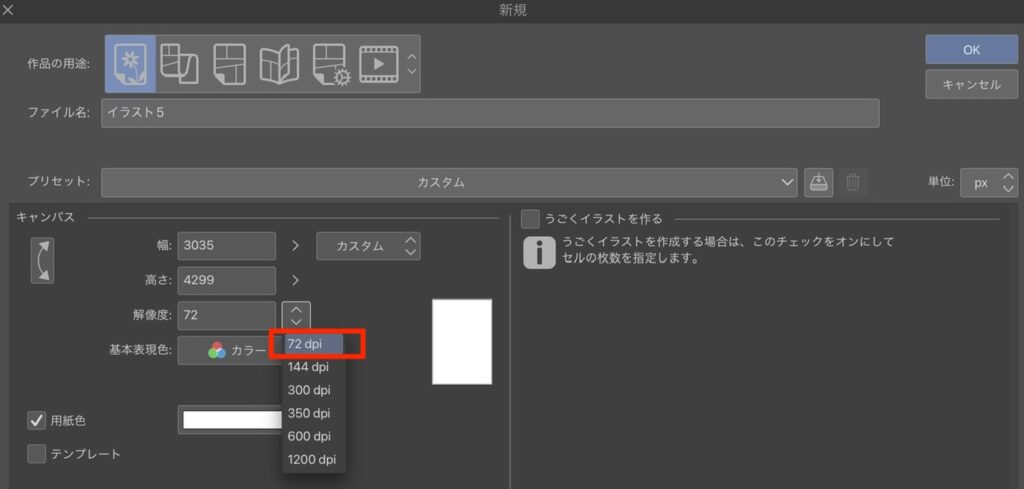The width and height of the screenshot is (1024, 489).
Task: Open the プリセット dropdown showing カスタム
Action: [449, 183]
